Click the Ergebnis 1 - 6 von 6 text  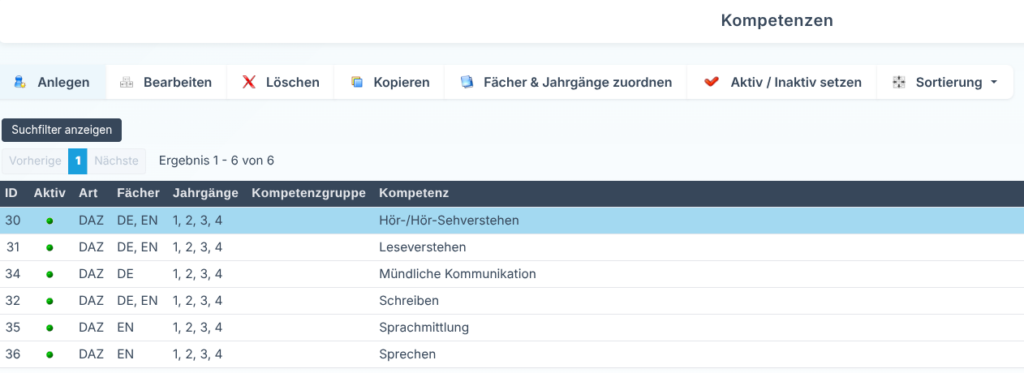click(217, 161)
